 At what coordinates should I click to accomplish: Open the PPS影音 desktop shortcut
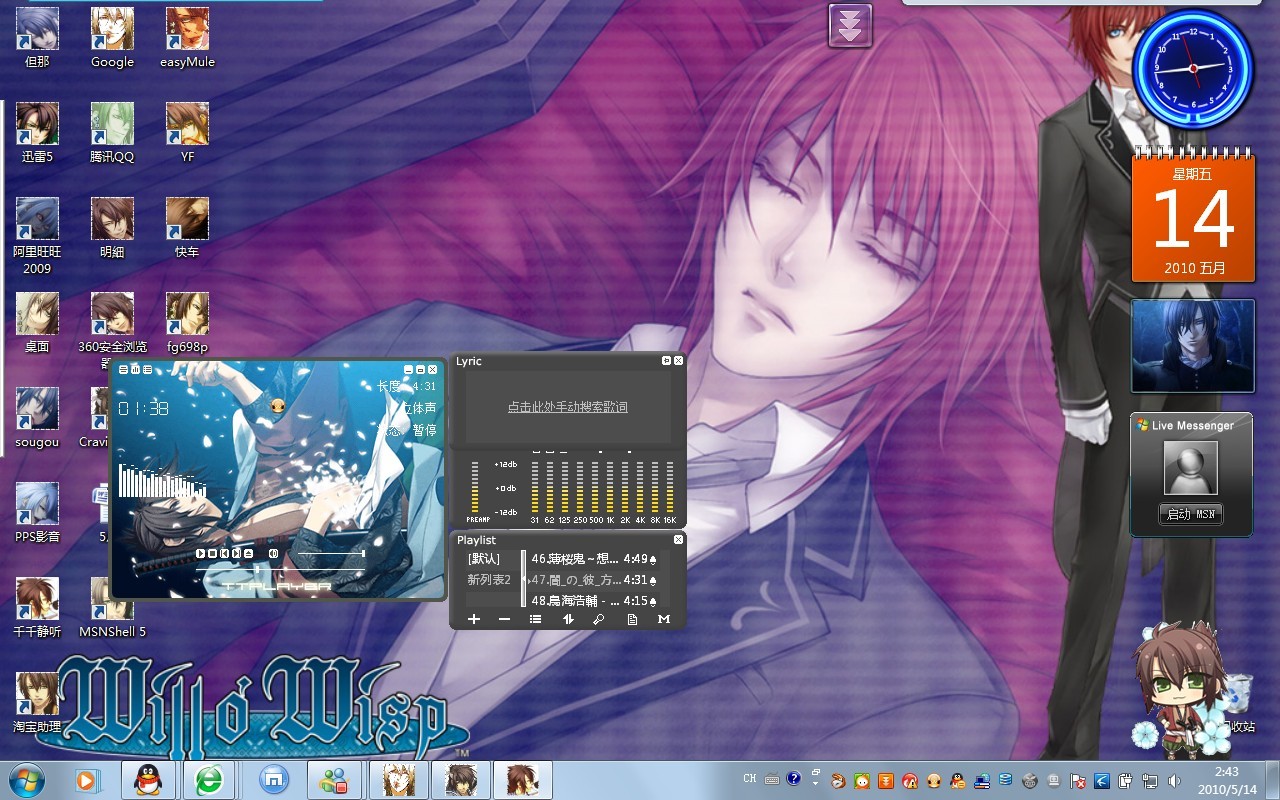pyautogui.click(x=37, y=513)
